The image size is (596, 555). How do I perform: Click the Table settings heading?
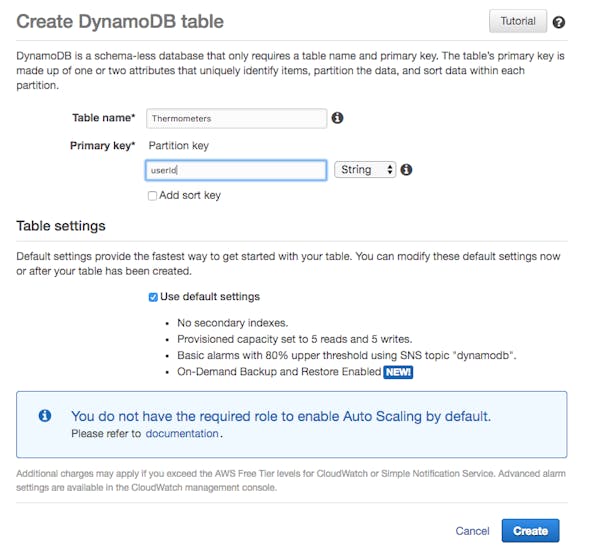(61, 226)
